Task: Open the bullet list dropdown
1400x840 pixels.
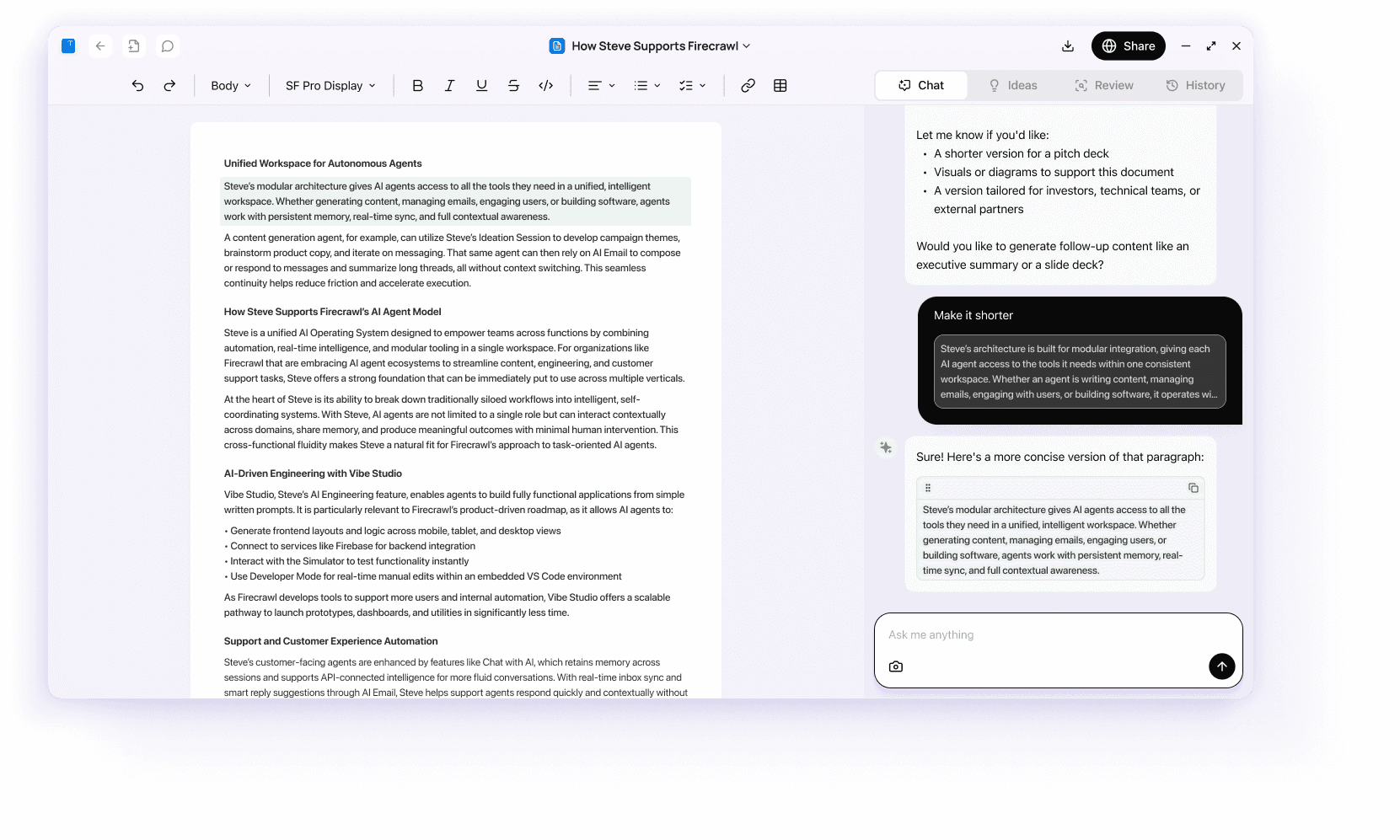Action: coord(646,85)
